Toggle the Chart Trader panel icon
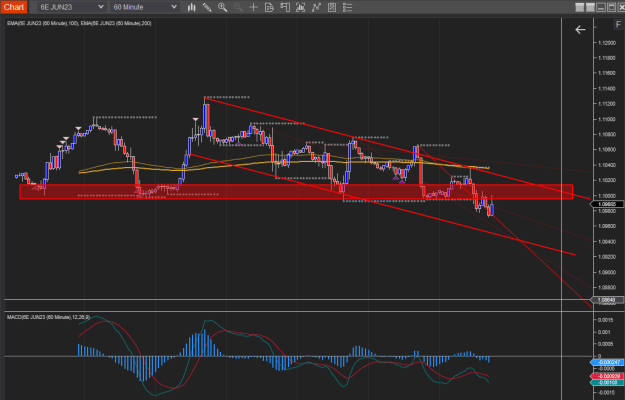 click(285, 7)
